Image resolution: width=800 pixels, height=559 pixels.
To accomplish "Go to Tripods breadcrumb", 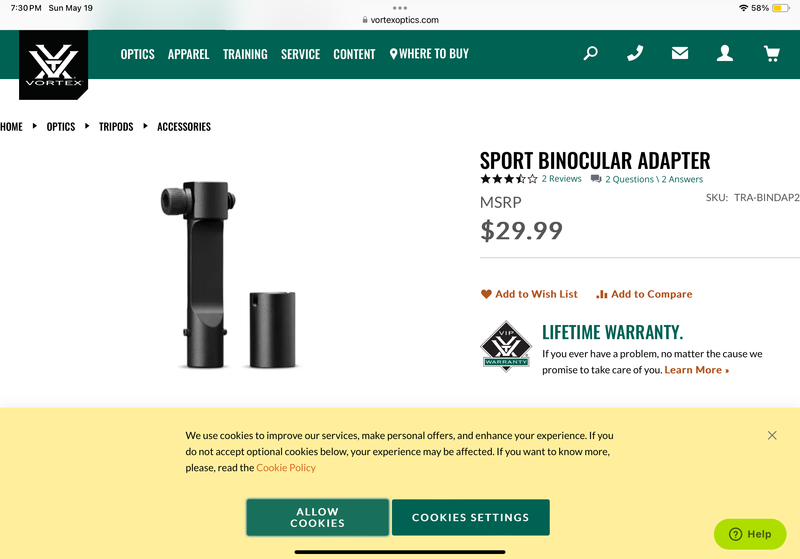I will pyautogui.click(x=116, y=126).
